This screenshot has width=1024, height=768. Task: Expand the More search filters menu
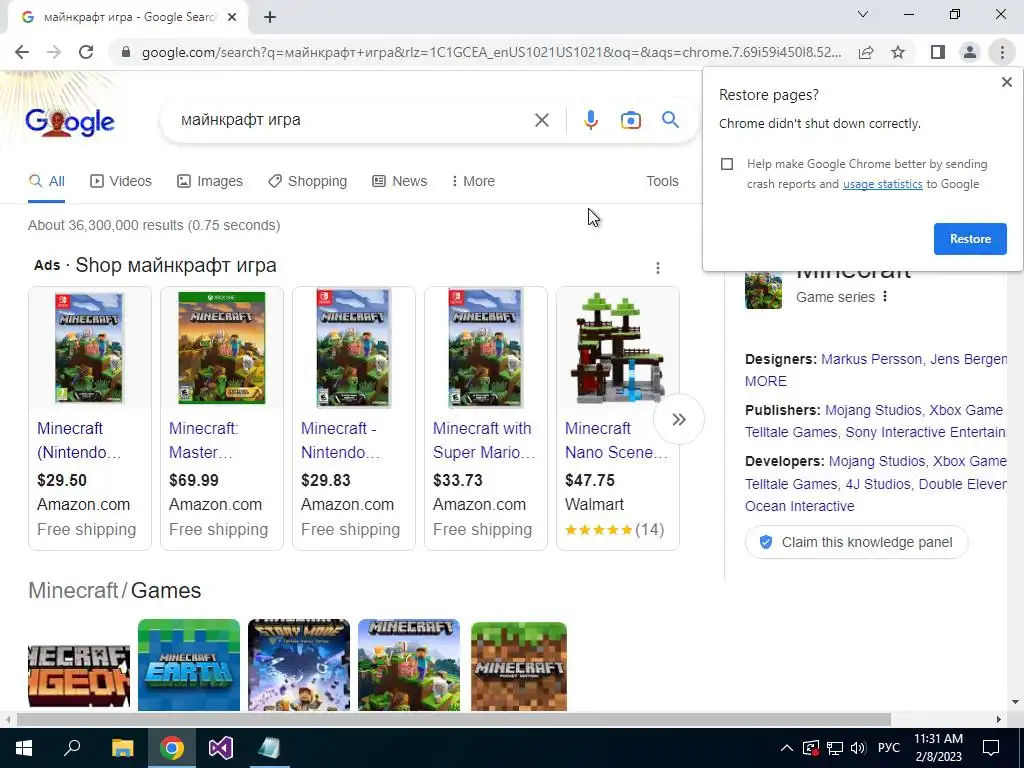click(473, 181)
